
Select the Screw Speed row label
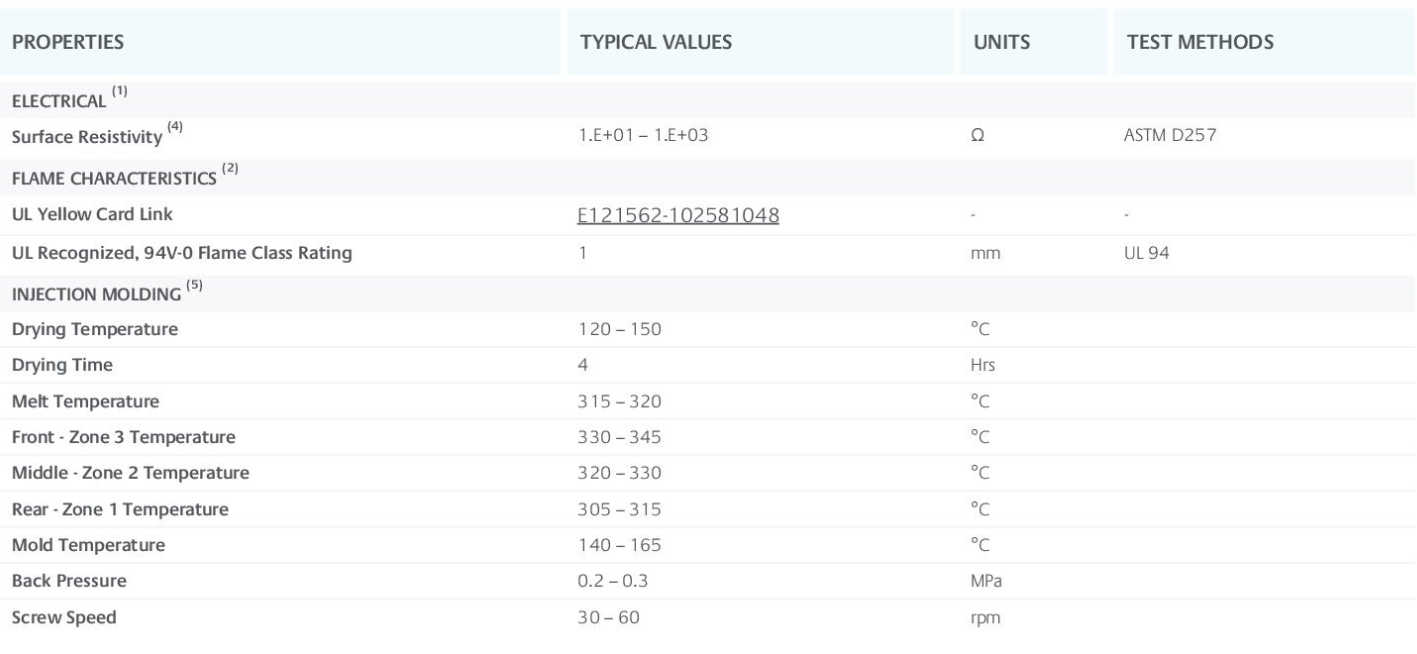[64, 617]
